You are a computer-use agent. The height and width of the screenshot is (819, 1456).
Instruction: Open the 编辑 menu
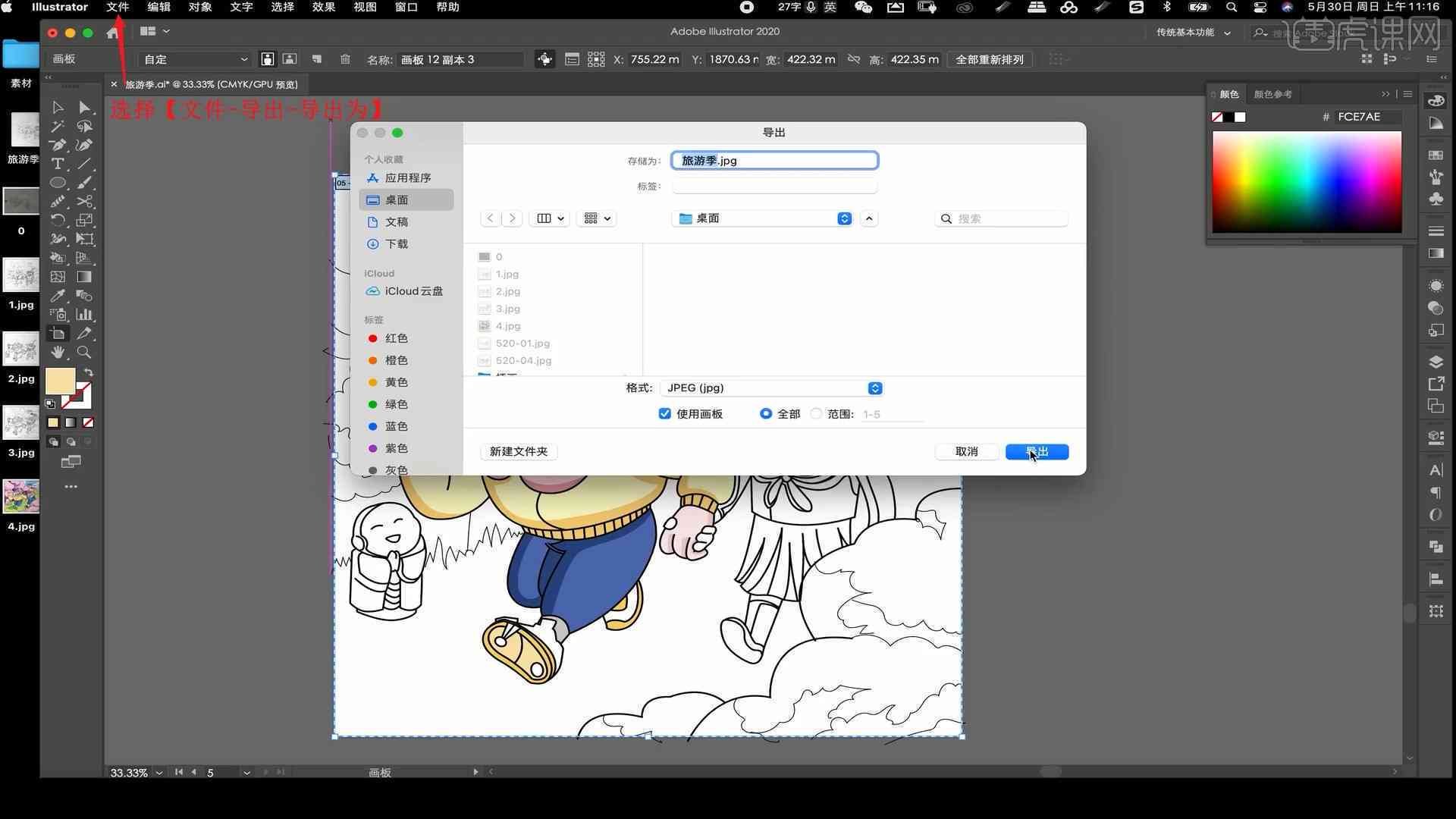tap(158, 8)
